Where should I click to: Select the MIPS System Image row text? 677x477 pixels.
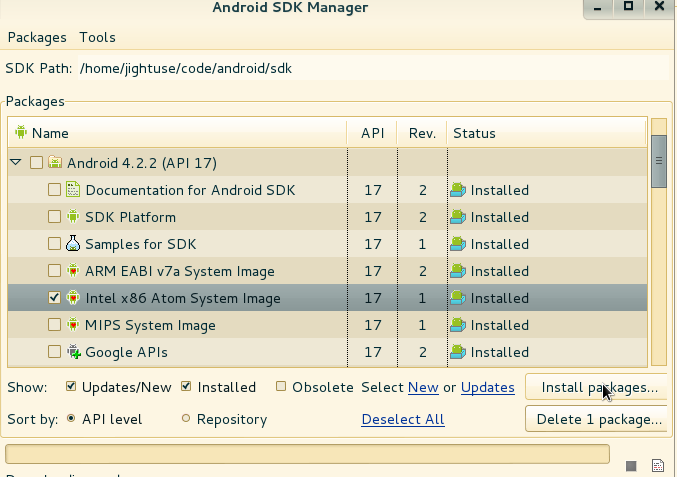click(150, 325)
